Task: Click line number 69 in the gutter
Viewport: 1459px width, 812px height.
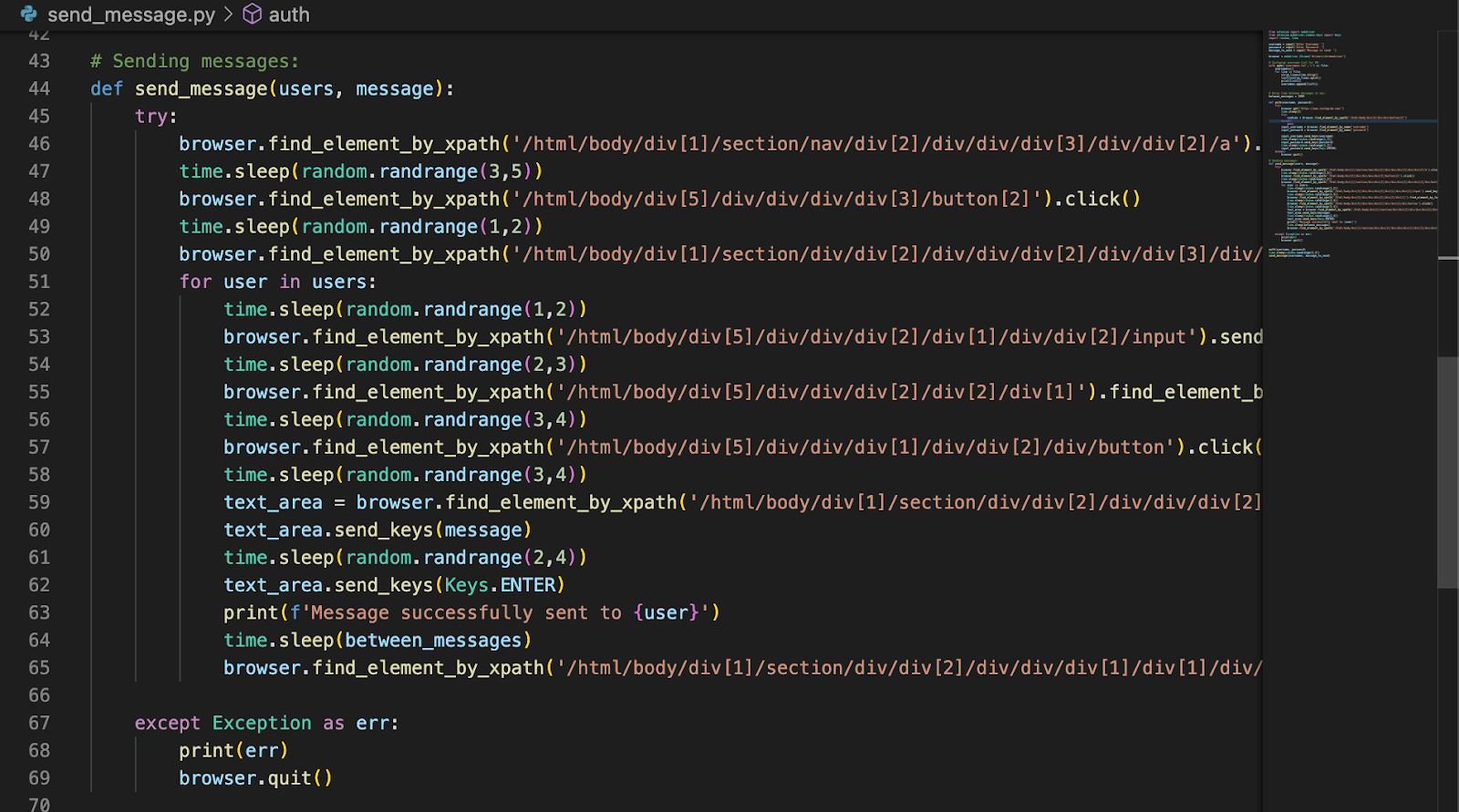Action: (x=39, y=777)
